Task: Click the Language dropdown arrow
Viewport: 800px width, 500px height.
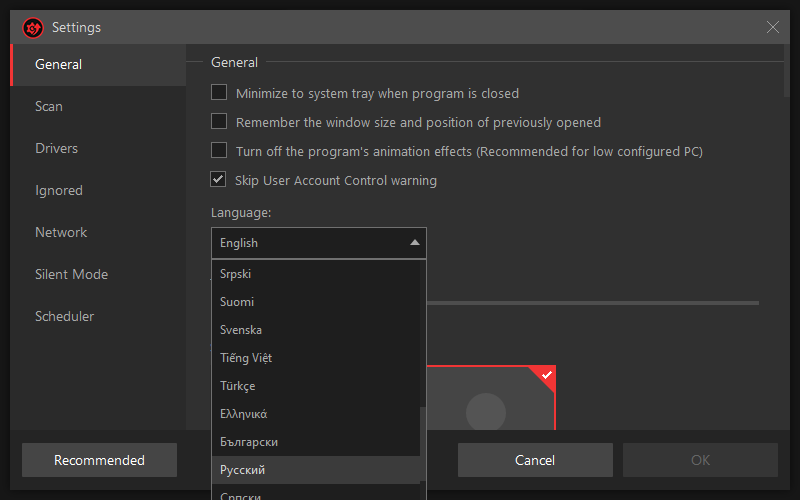Action: point(415,243)
